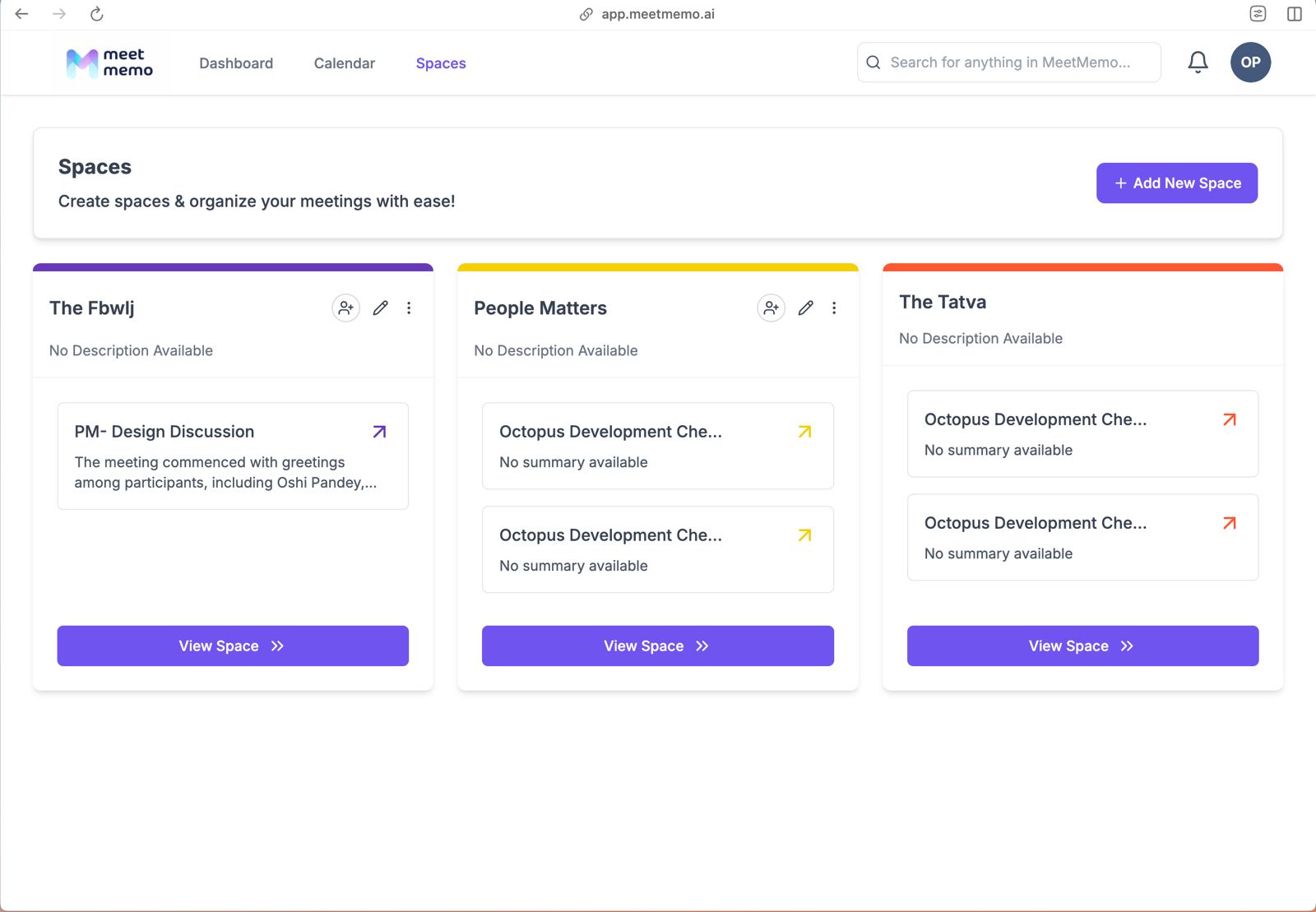Expand View Space chevron on The Tatva

coord(1128,646)
